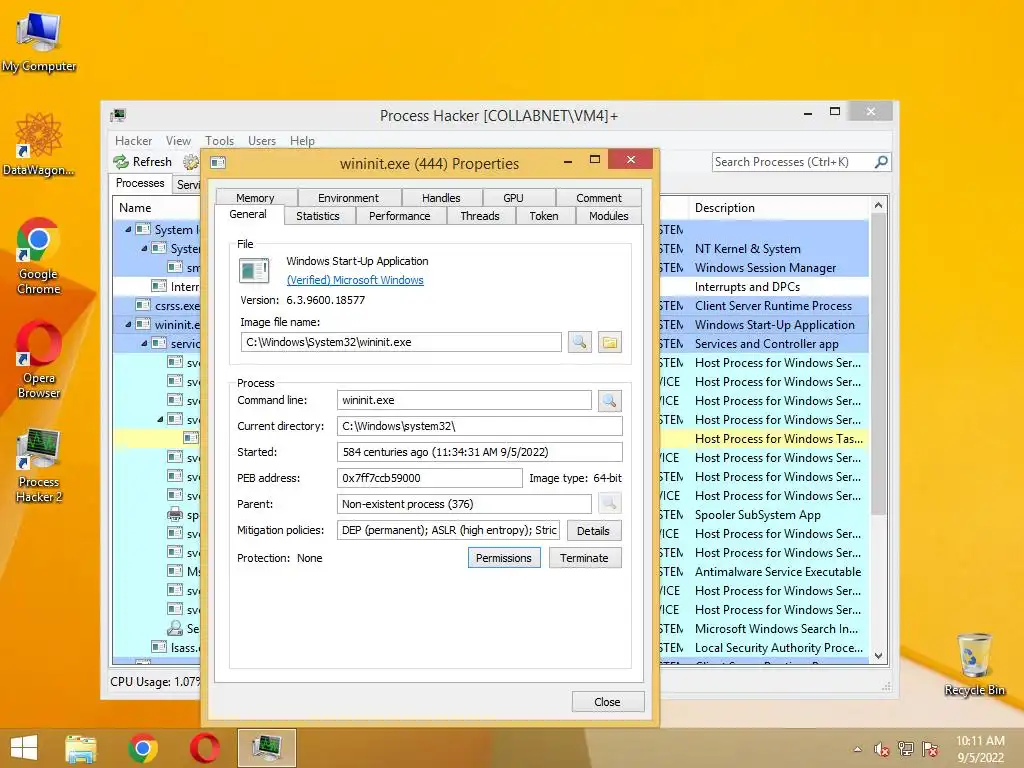The height and width of the screenshot is (768, 1024).
Task: Switch to the Handles tab
Action: 441,197
